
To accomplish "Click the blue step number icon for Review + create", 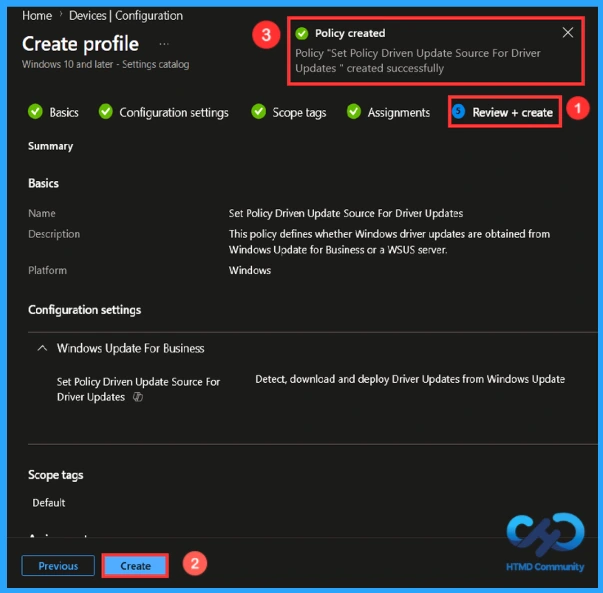I will click(458, 112).
